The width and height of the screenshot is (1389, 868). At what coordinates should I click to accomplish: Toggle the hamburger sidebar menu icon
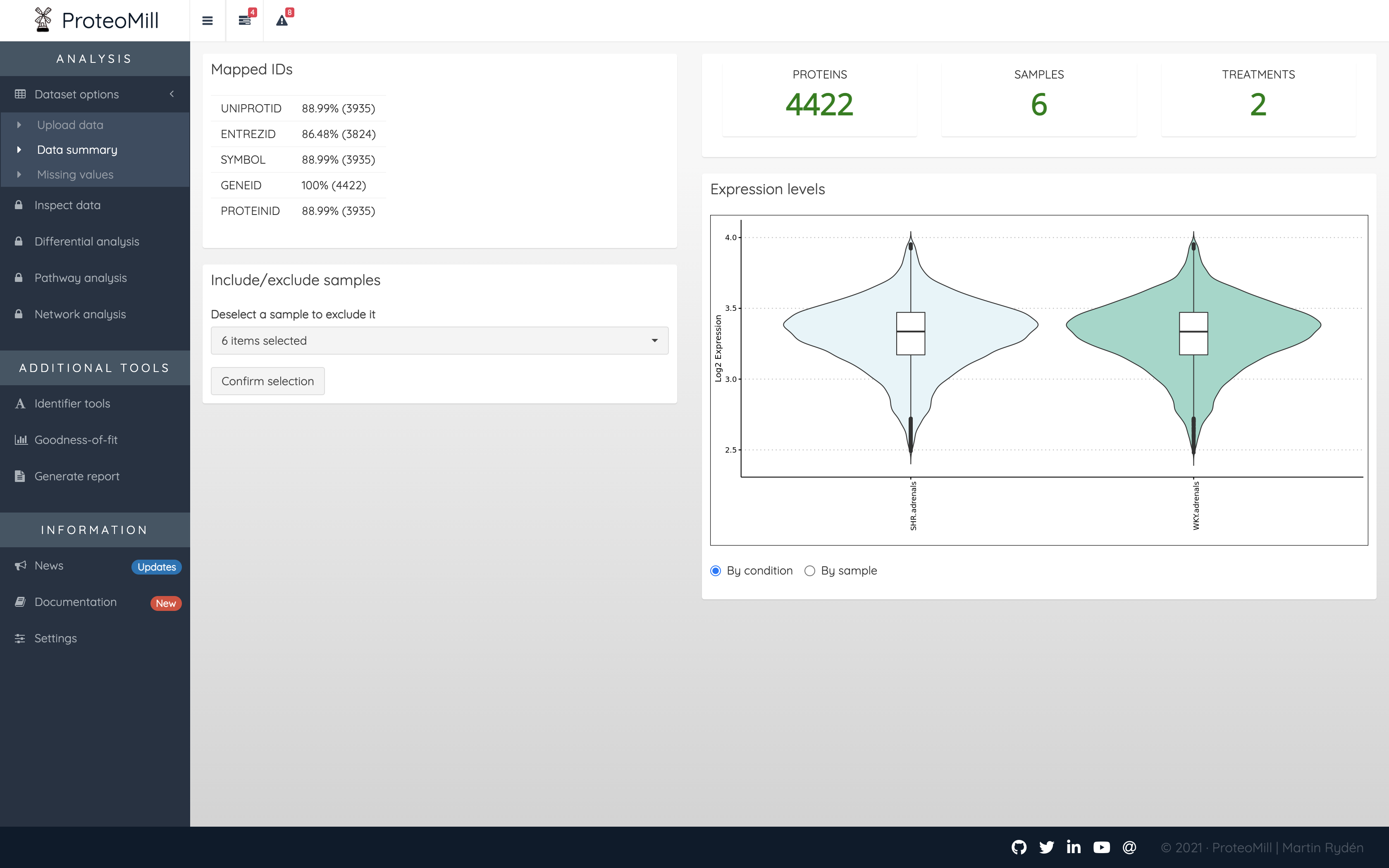click(207, 21)
